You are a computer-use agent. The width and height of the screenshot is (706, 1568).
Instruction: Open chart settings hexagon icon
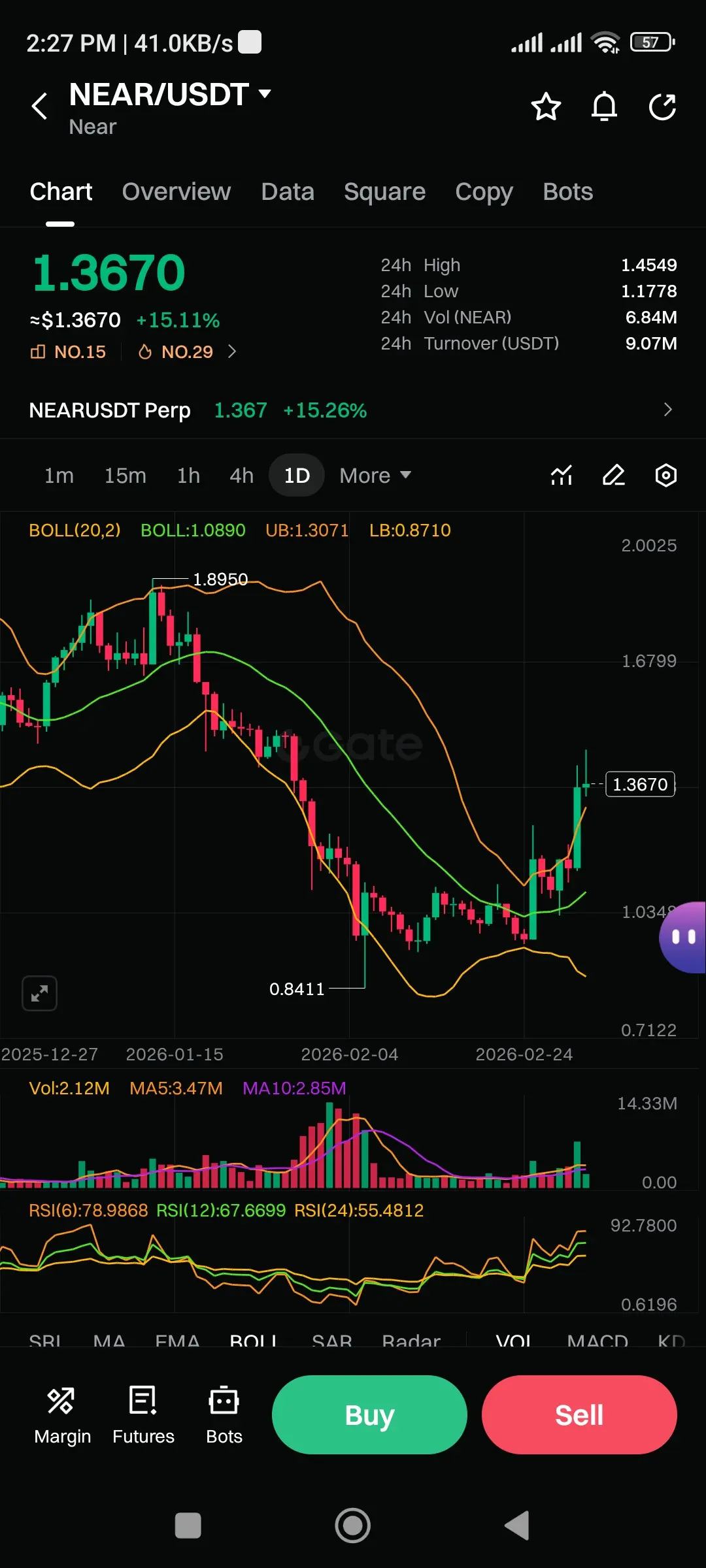point(665,475)
